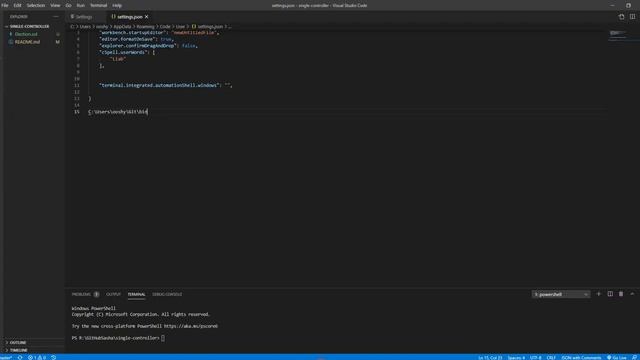Start Go Live server from status bar
The height and width of the screenshot is (360, 640).
pos(617,357)
